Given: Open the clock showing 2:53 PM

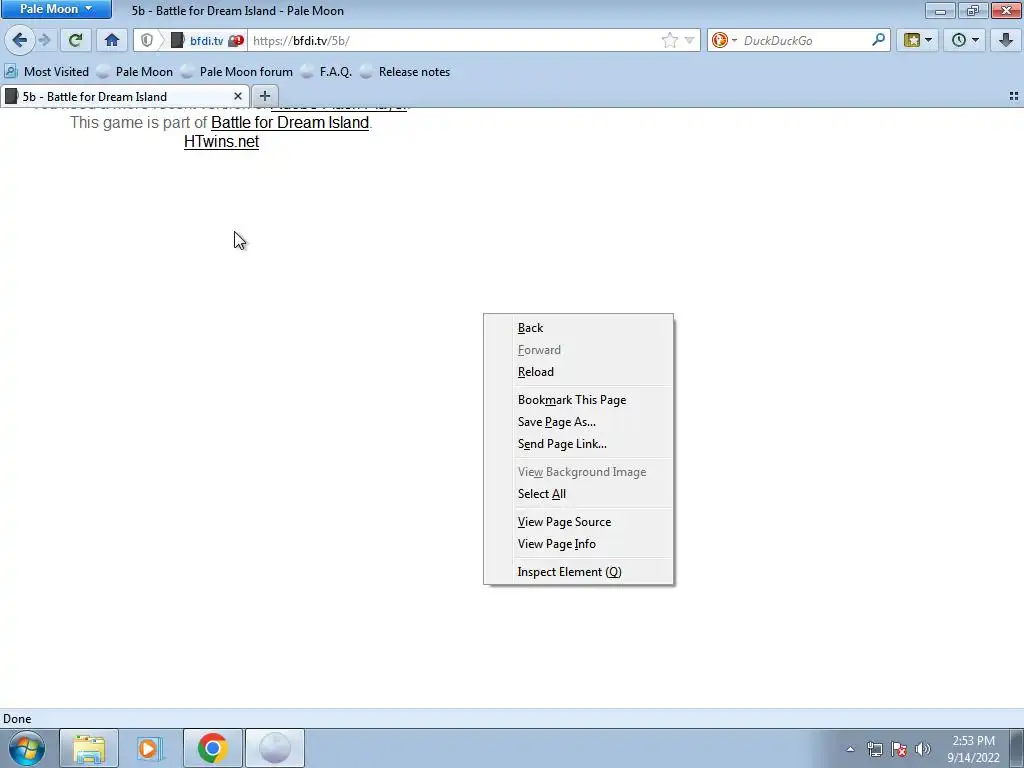Looking at the screenshot, I should coord(973,749).
